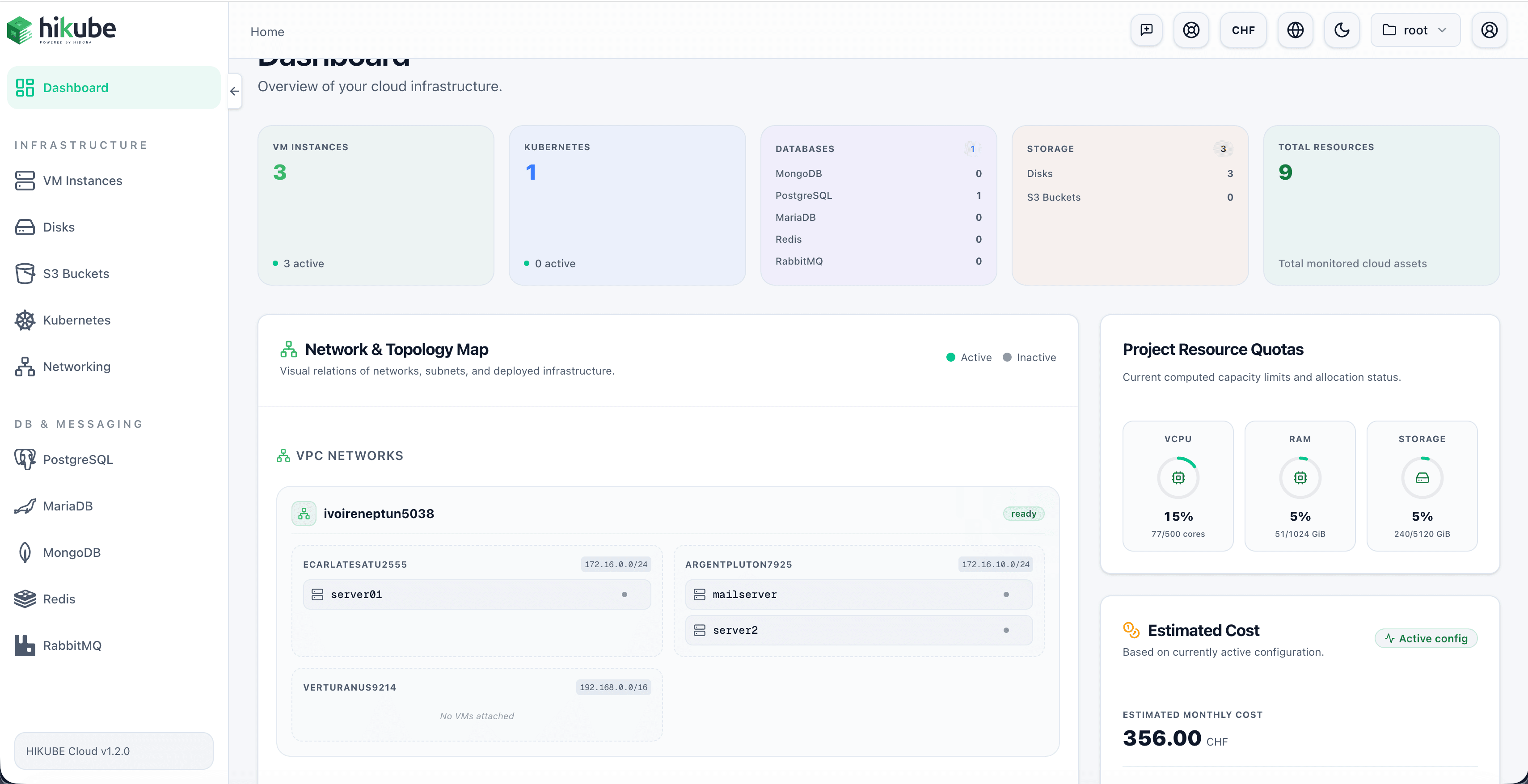The width and height of the screenshot is (1528, 784).
Task: Open the MongoDB sidebar label
Action: [72, 552]
